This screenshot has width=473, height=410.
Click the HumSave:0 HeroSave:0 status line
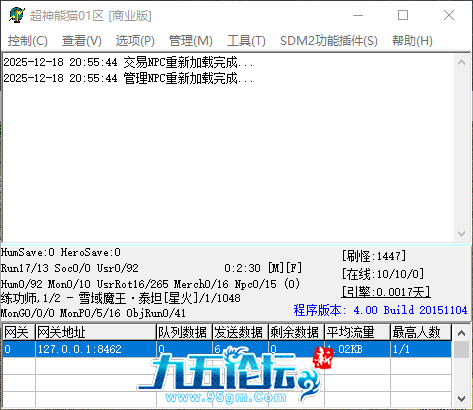coord(61,252)
